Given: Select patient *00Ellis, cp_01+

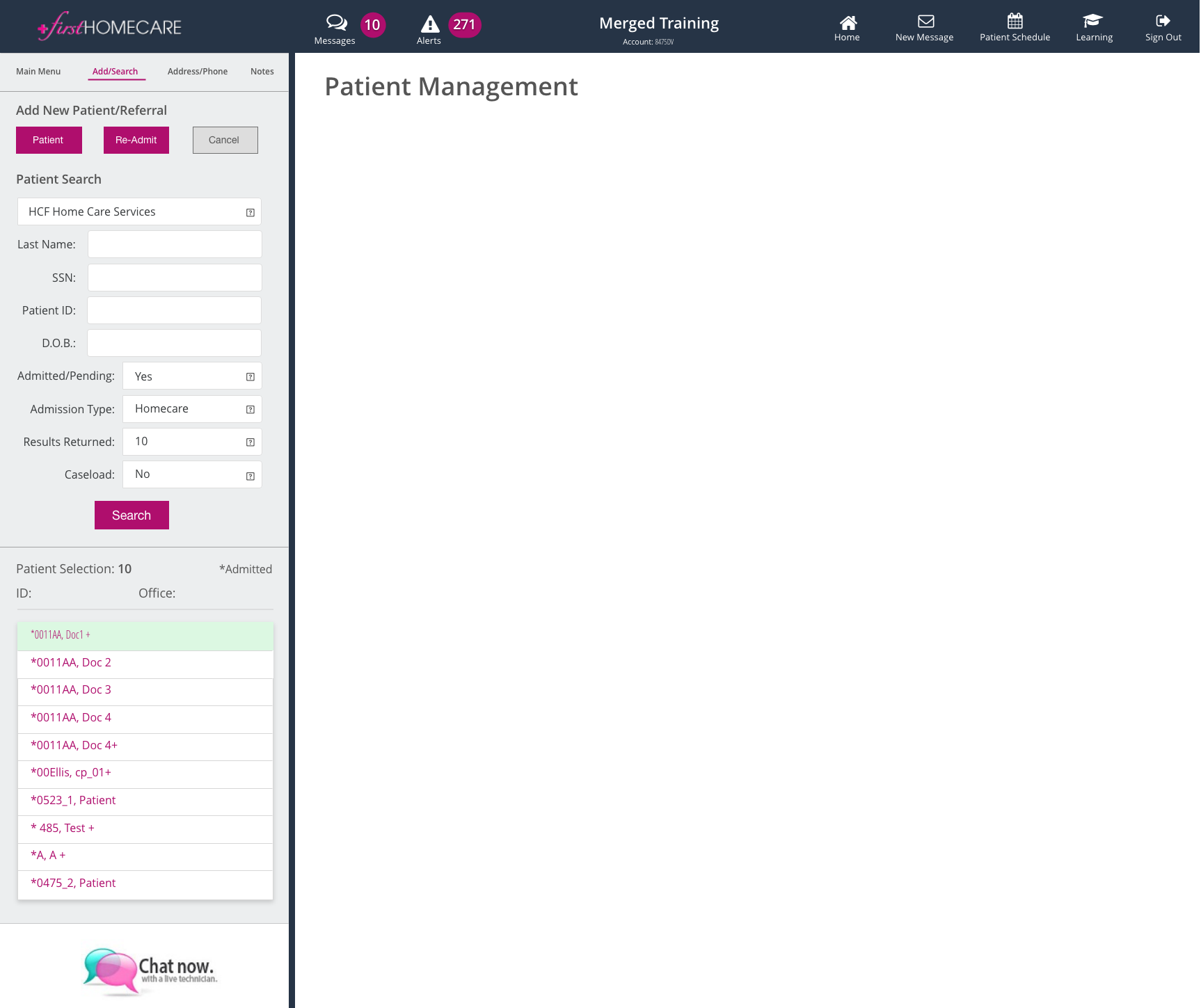Looking at the screenshot, I should (145, 774).
